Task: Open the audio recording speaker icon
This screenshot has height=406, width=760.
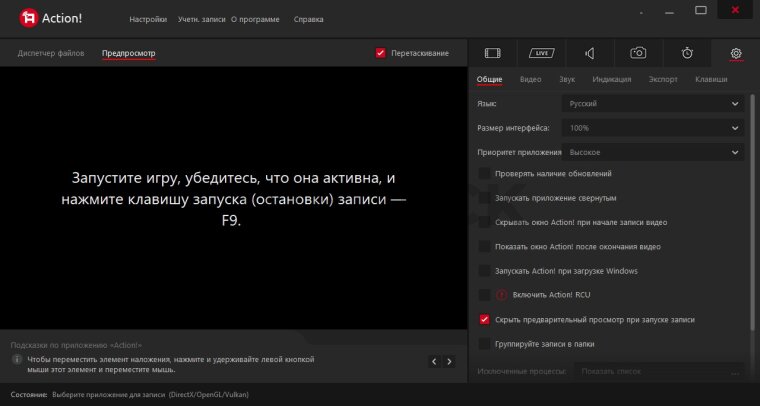Action: coord(590,53)
